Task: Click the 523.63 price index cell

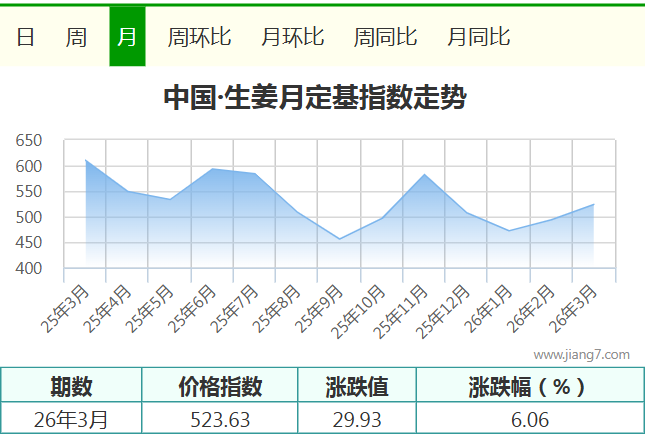Action: point(220,419)
